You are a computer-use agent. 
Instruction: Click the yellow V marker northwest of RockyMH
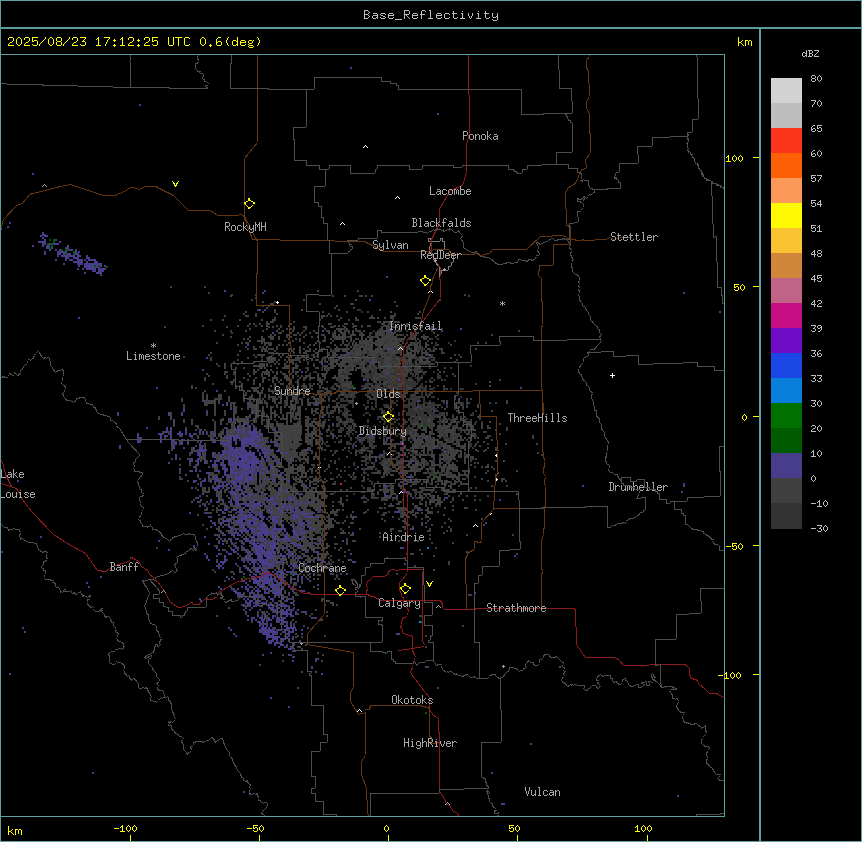click(x=175, y=184)
